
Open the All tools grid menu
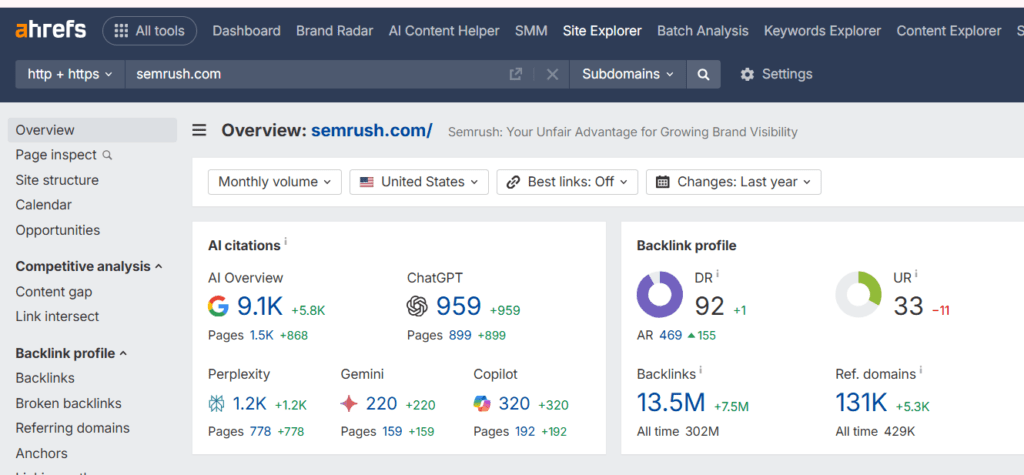(x=150, y=31)
